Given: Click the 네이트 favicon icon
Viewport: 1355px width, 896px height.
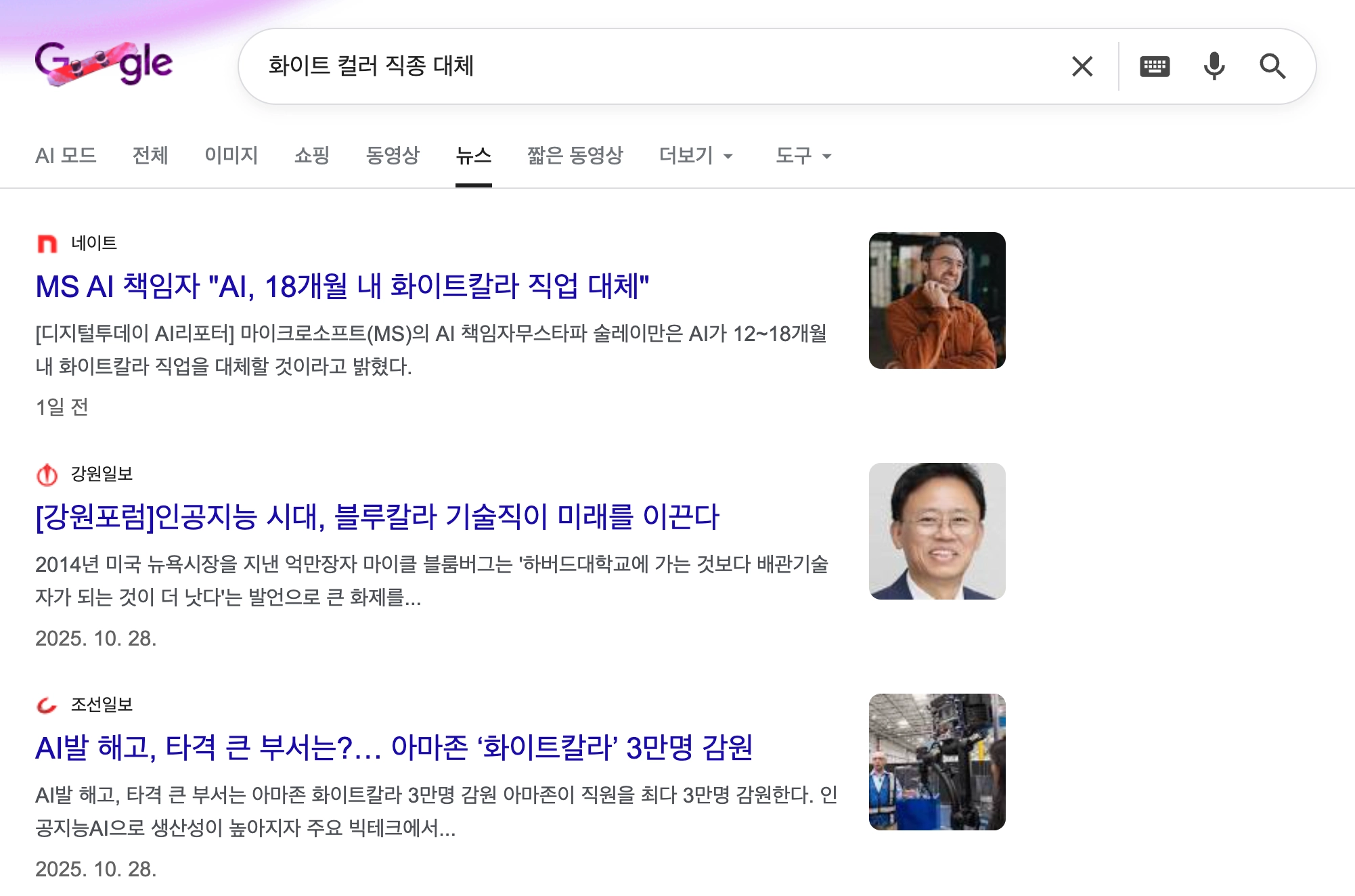Looking at the screenshot, I should click(47, 244).
